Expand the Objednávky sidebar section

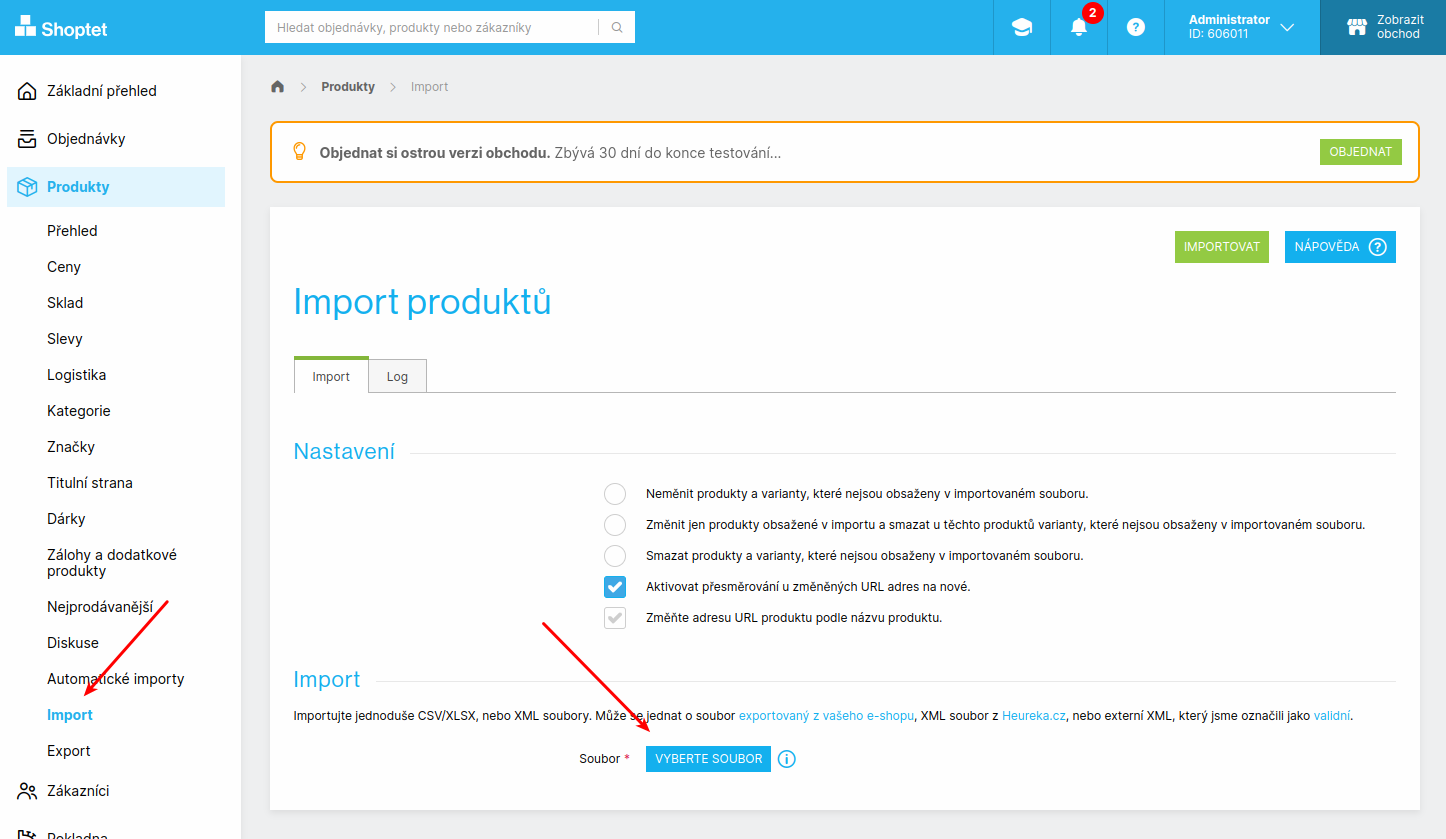pyautogui.click(x=86, y=139)
